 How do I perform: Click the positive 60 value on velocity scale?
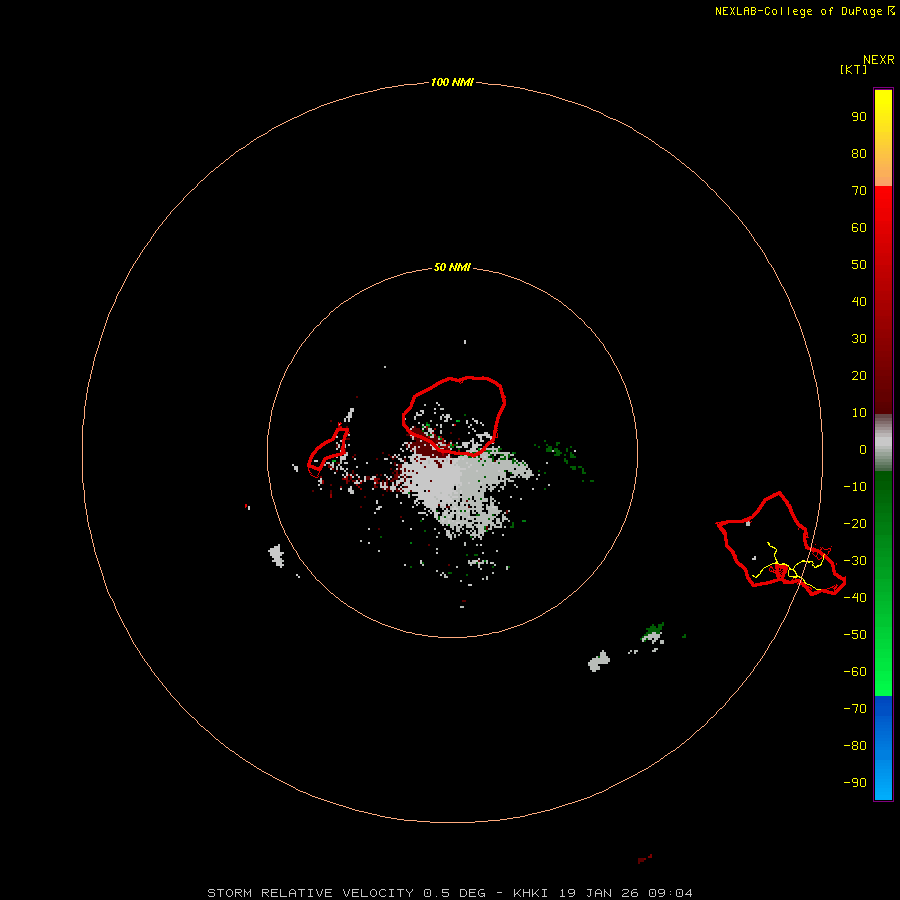[x=859, y=228]
